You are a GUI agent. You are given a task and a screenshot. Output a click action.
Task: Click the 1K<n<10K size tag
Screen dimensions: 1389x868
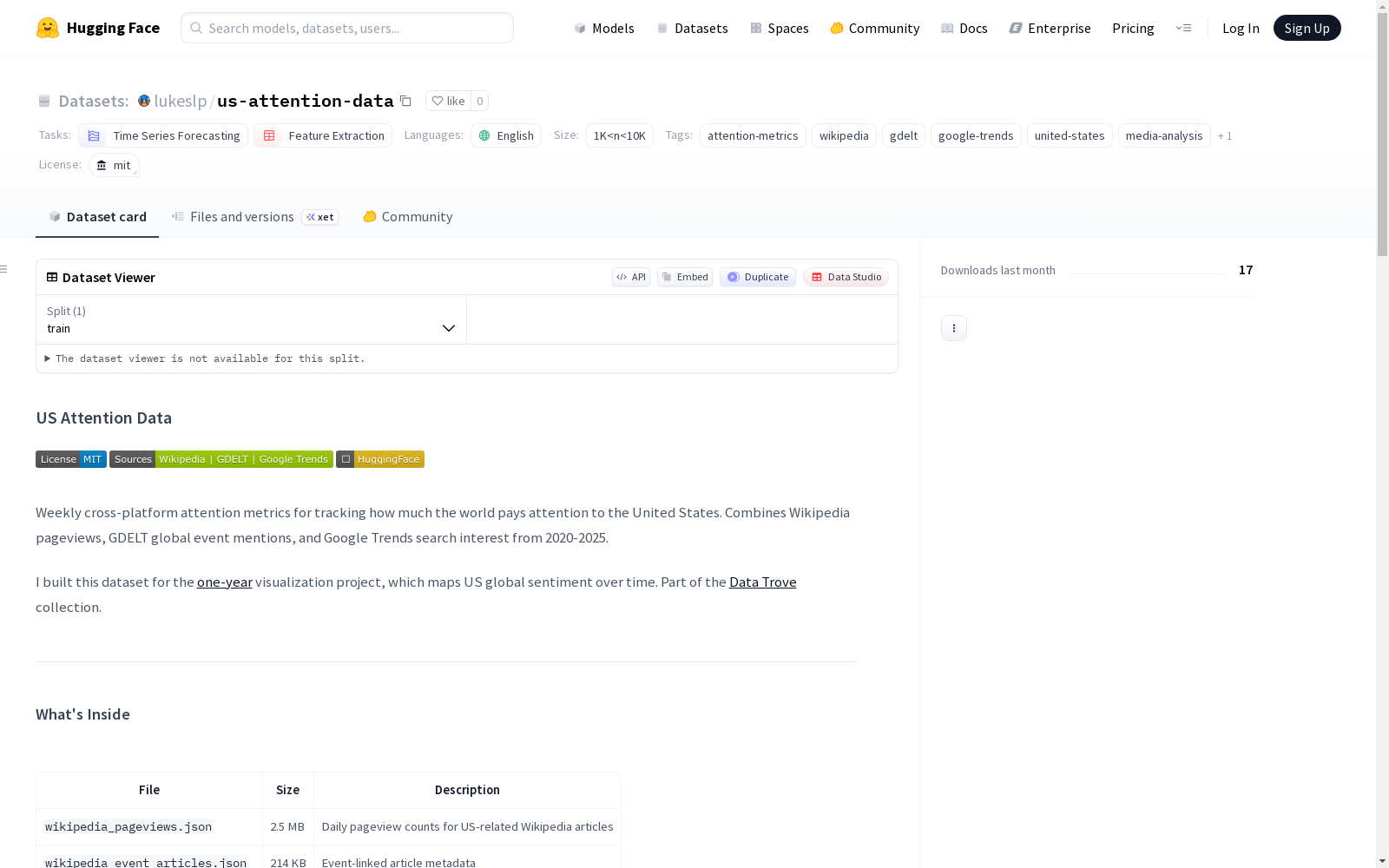[x=620, y=135]
